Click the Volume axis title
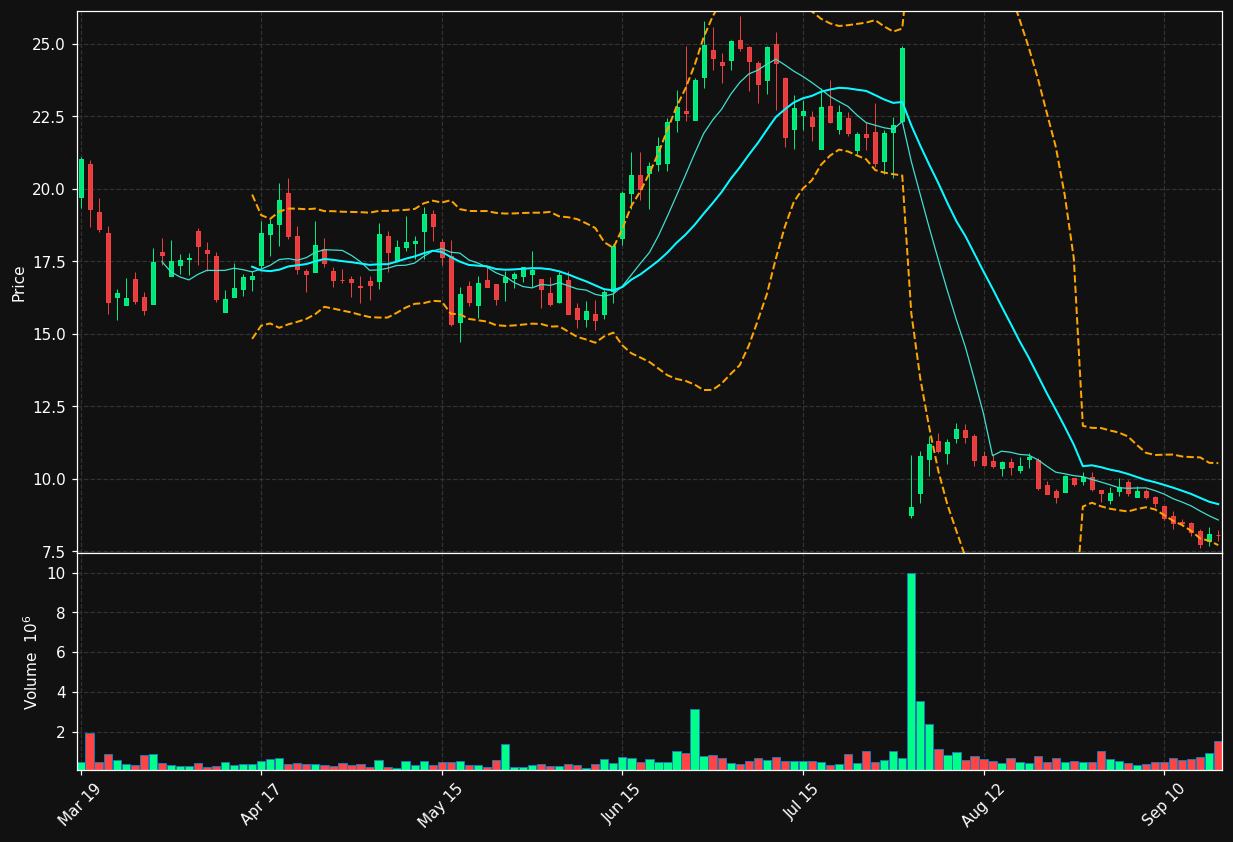1233x842 pixels. pyautogui.click(x=31, y=662)
